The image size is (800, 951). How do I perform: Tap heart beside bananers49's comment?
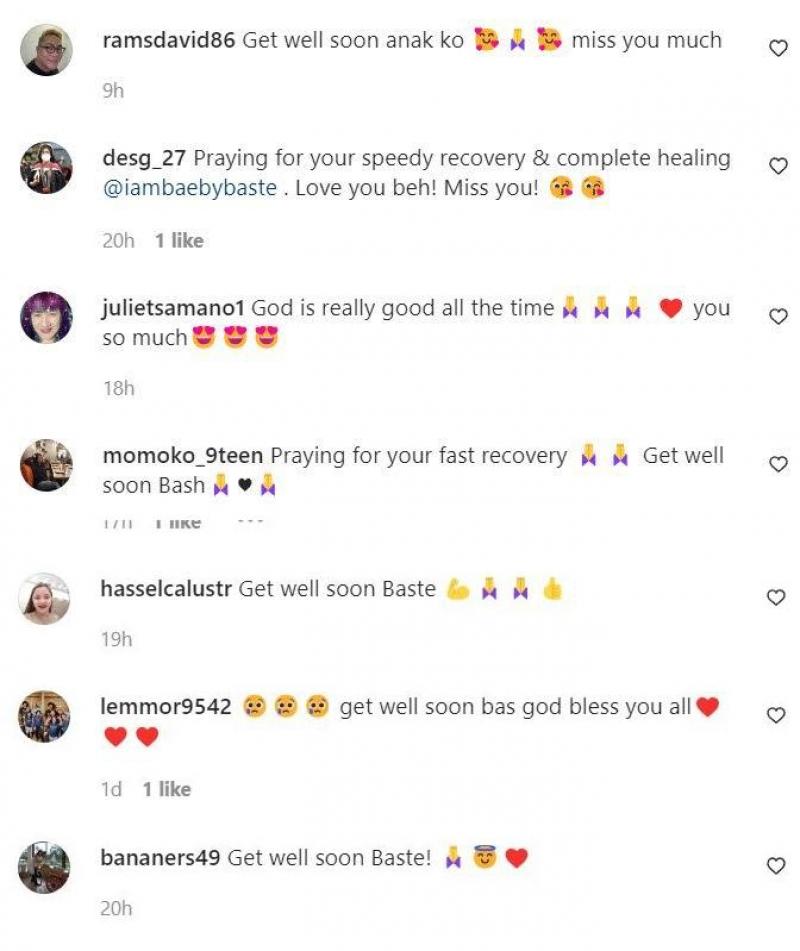[776, 865]
